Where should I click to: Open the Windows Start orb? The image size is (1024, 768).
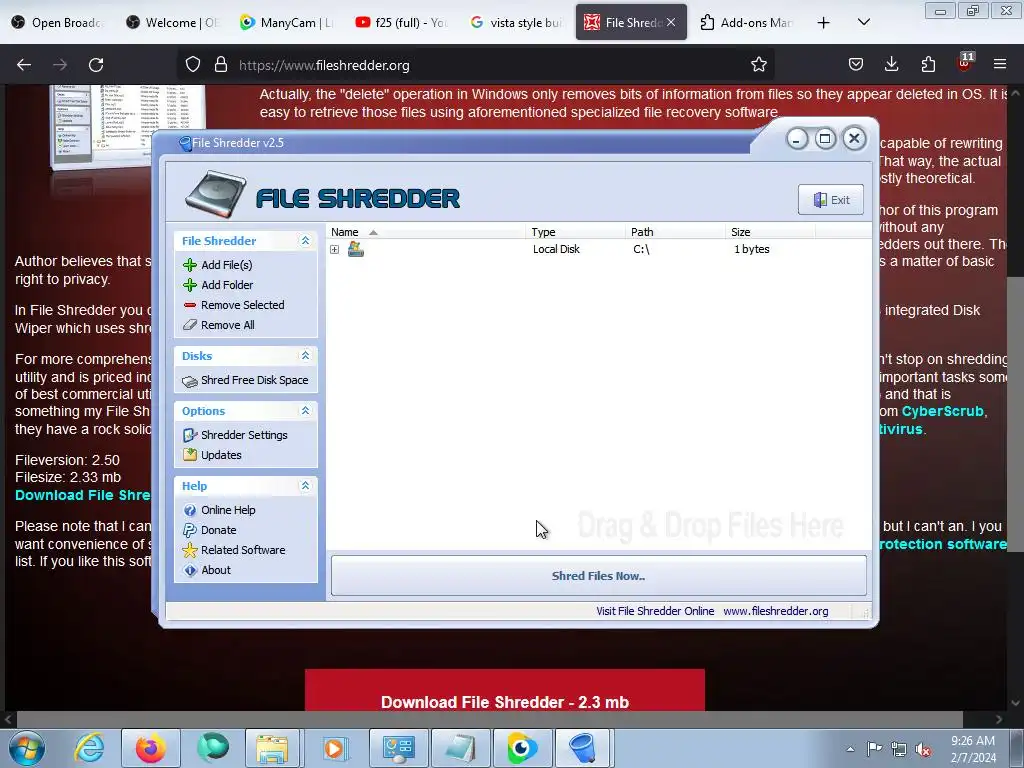pos(26,748)
